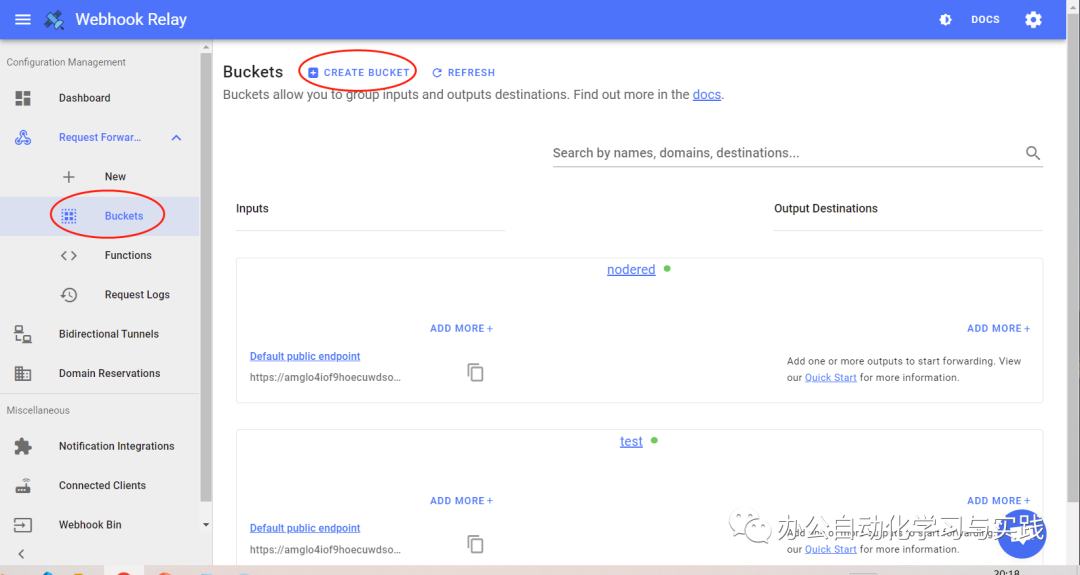Click the Domain Reservations building icon
The height and width of the screenshot is (575, 1080).
(23, 373)
